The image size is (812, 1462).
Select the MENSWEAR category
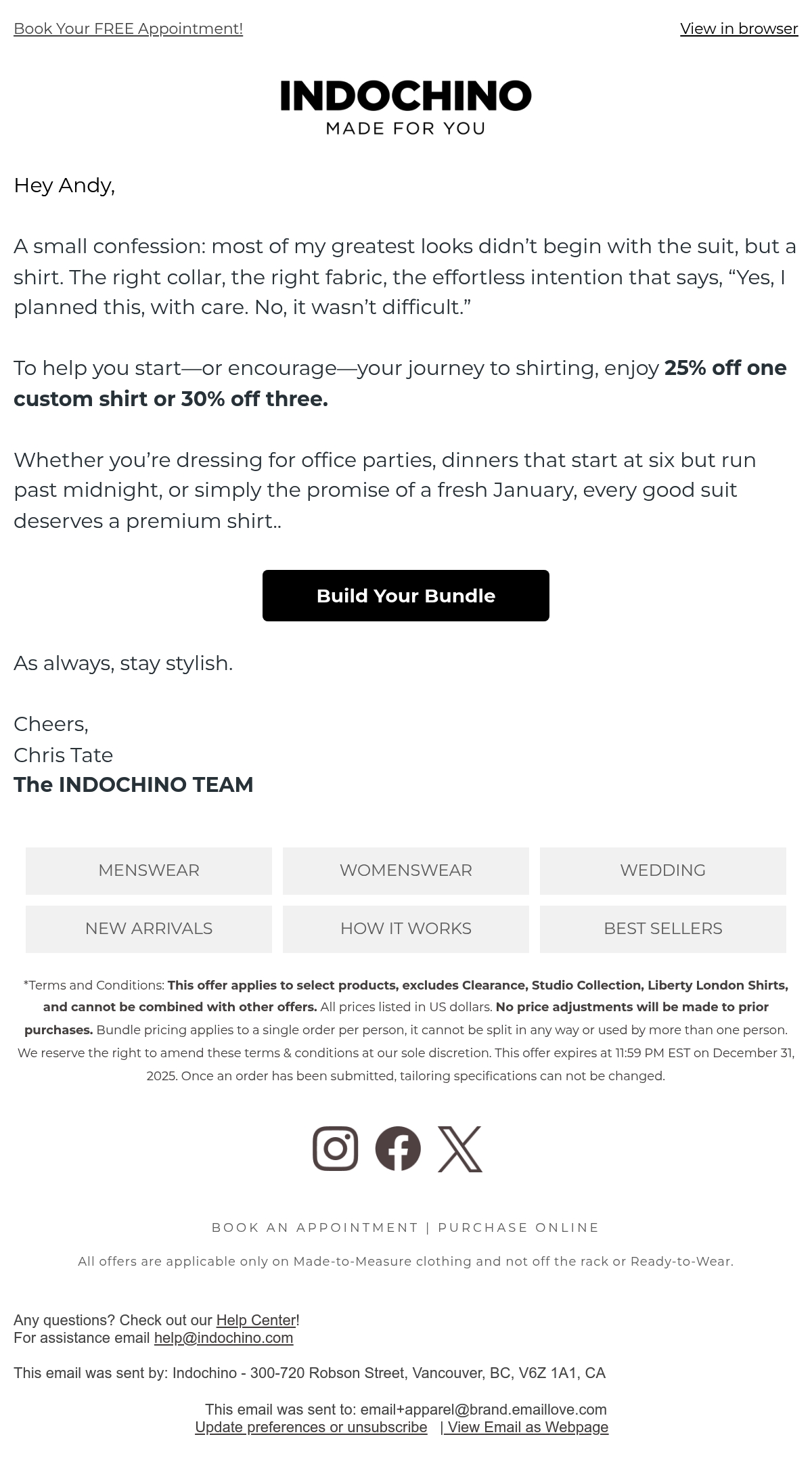coord(149,870)
